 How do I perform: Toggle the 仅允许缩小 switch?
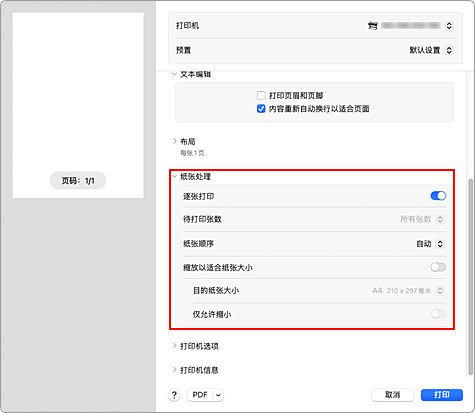(x=438, y=314)
